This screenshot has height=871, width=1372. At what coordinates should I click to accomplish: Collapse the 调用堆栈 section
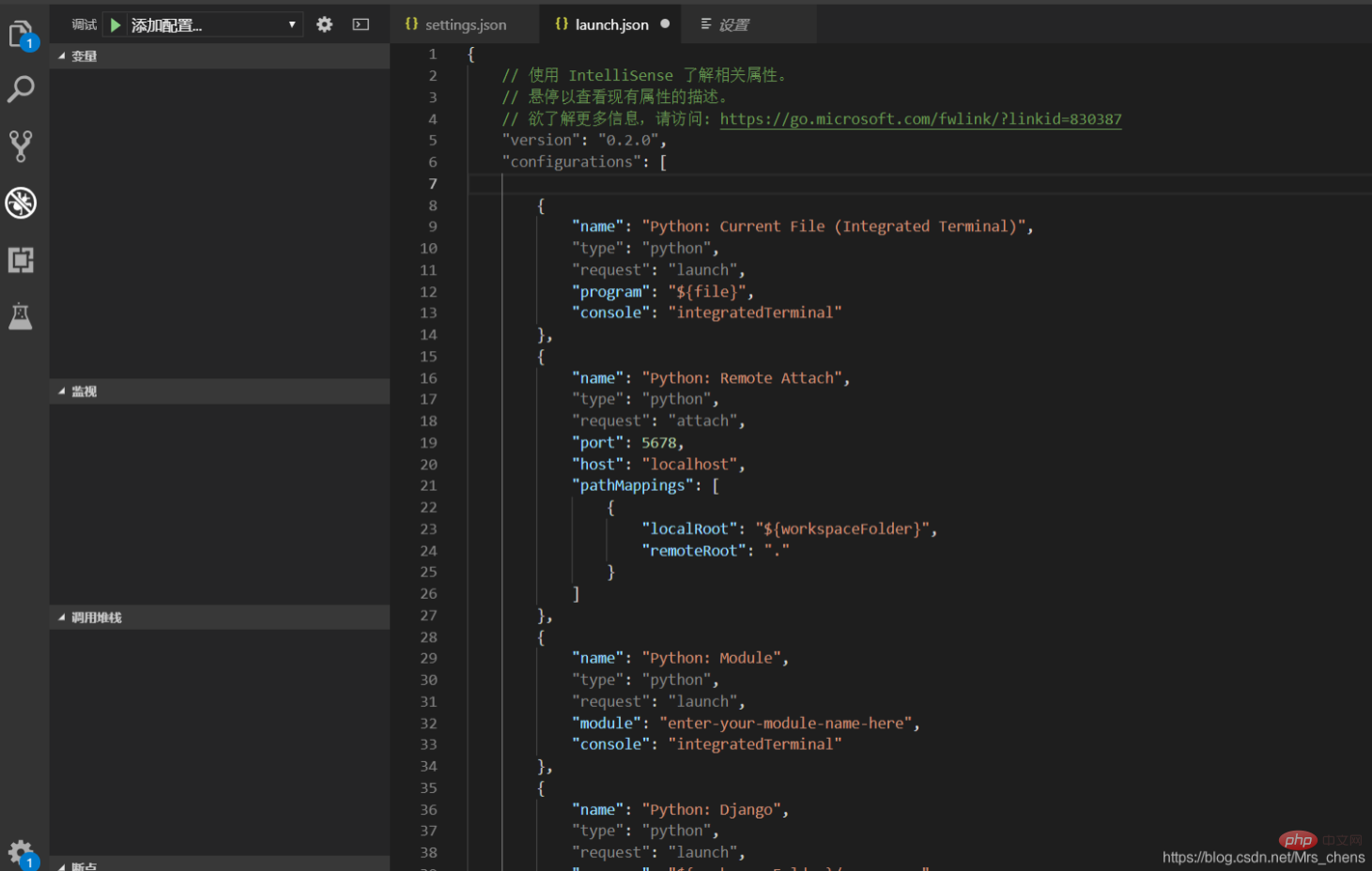point(96,618)
